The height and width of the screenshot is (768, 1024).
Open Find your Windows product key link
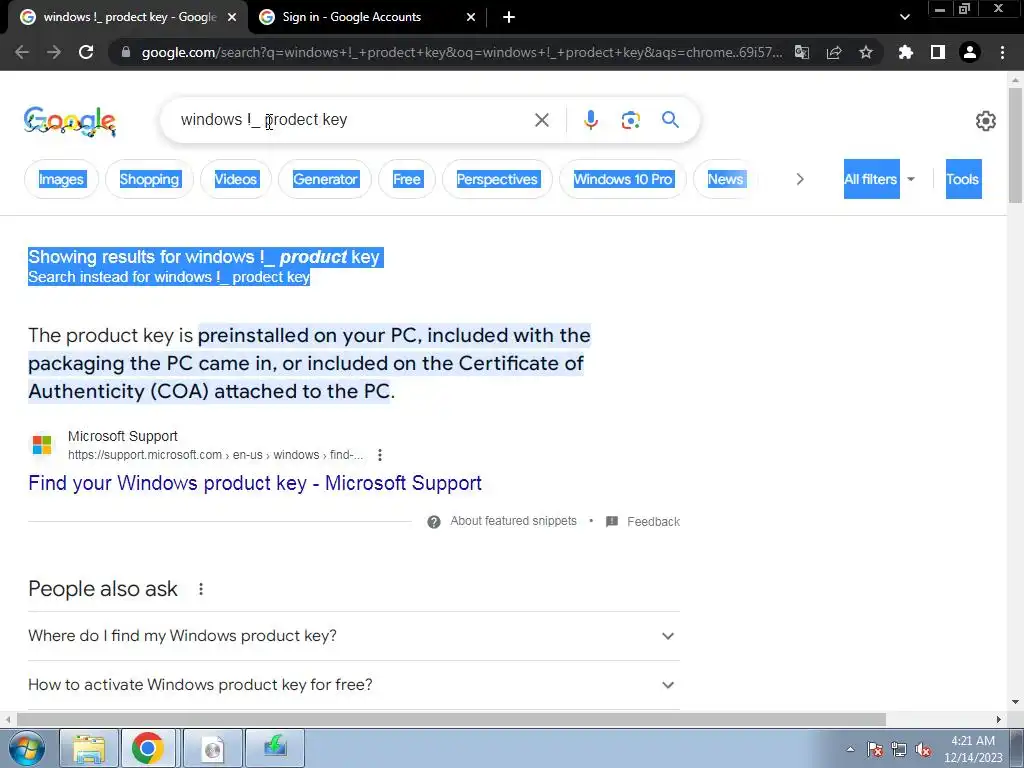click(255, 483)
